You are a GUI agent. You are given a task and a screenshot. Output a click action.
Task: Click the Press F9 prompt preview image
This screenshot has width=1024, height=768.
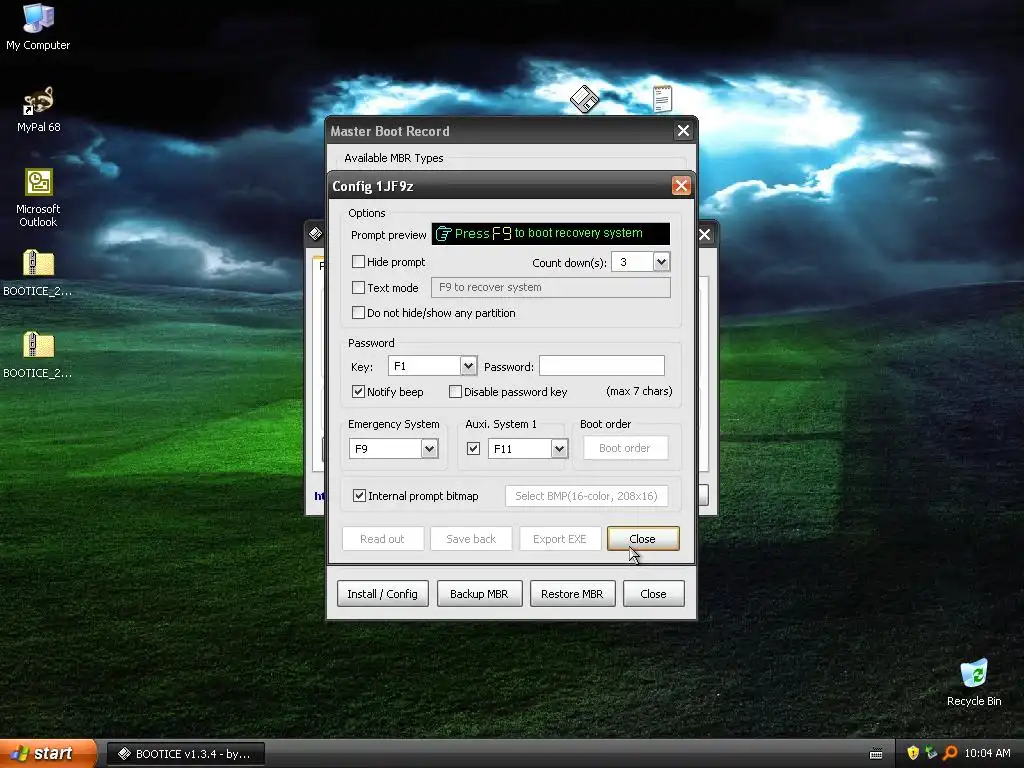point(551,234)
